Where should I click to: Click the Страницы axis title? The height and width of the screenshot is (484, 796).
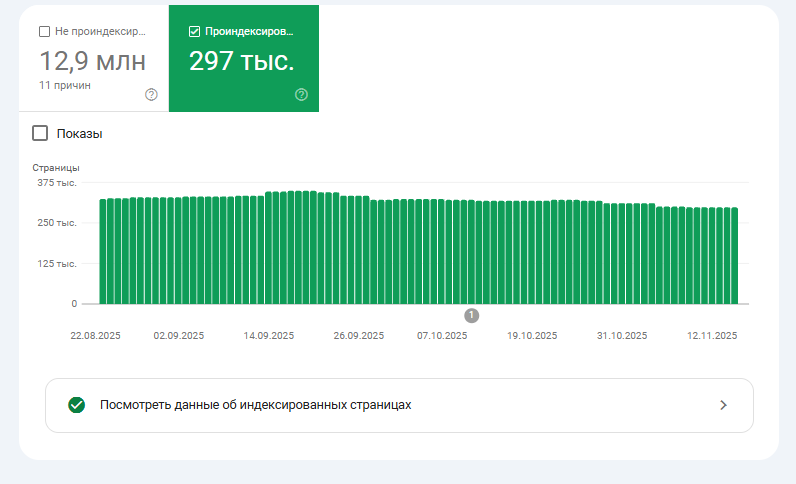pos(56,168)
